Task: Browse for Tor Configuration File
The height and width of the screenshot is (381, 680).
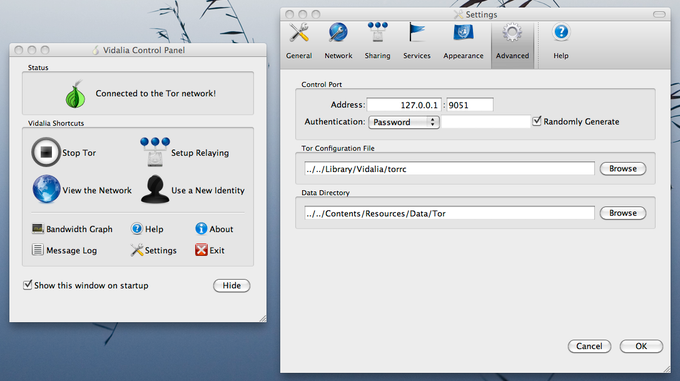Action: (x=623, y=169)
